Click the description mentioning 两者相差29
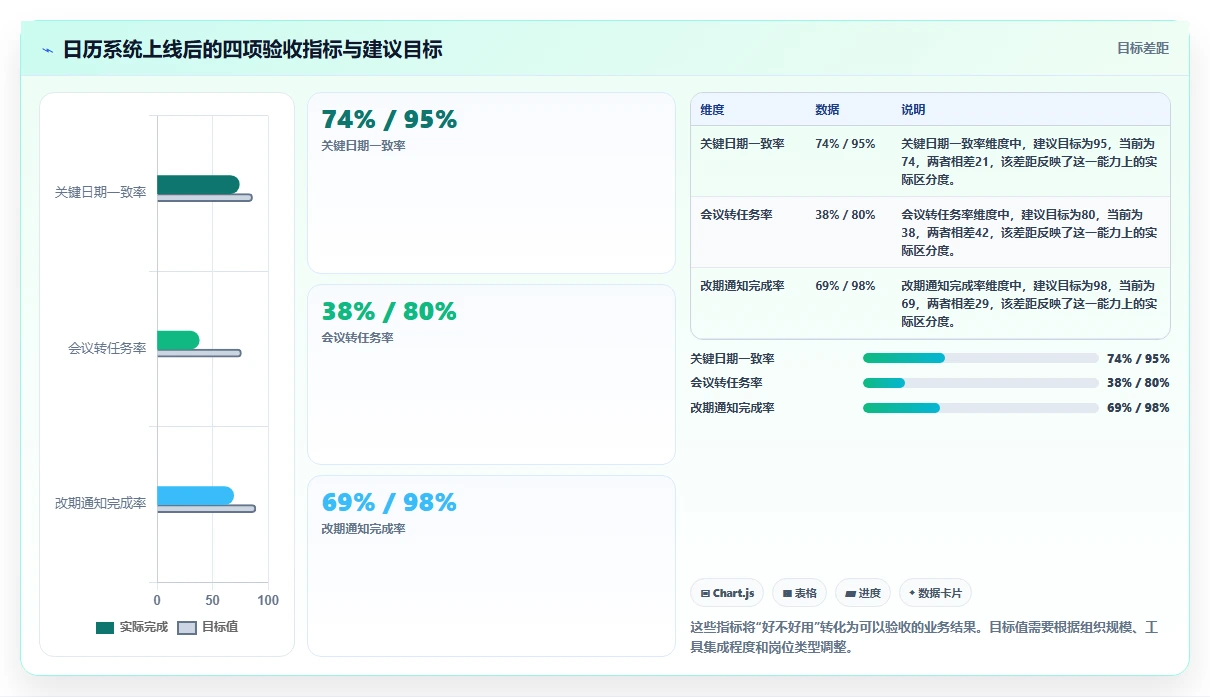Viewport: 1210px width, 697px height. [x=1030, y=304]
